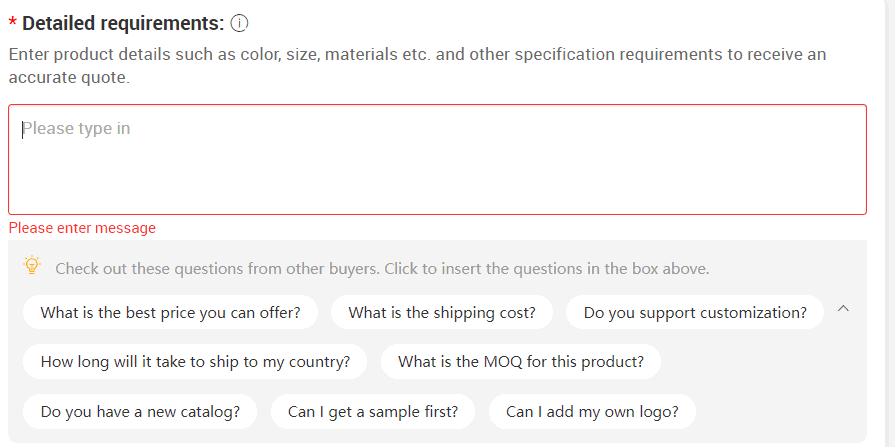Click the lightbulb tip icon
The width and height of the screenshot is (895, 447).
coord(32,265)
